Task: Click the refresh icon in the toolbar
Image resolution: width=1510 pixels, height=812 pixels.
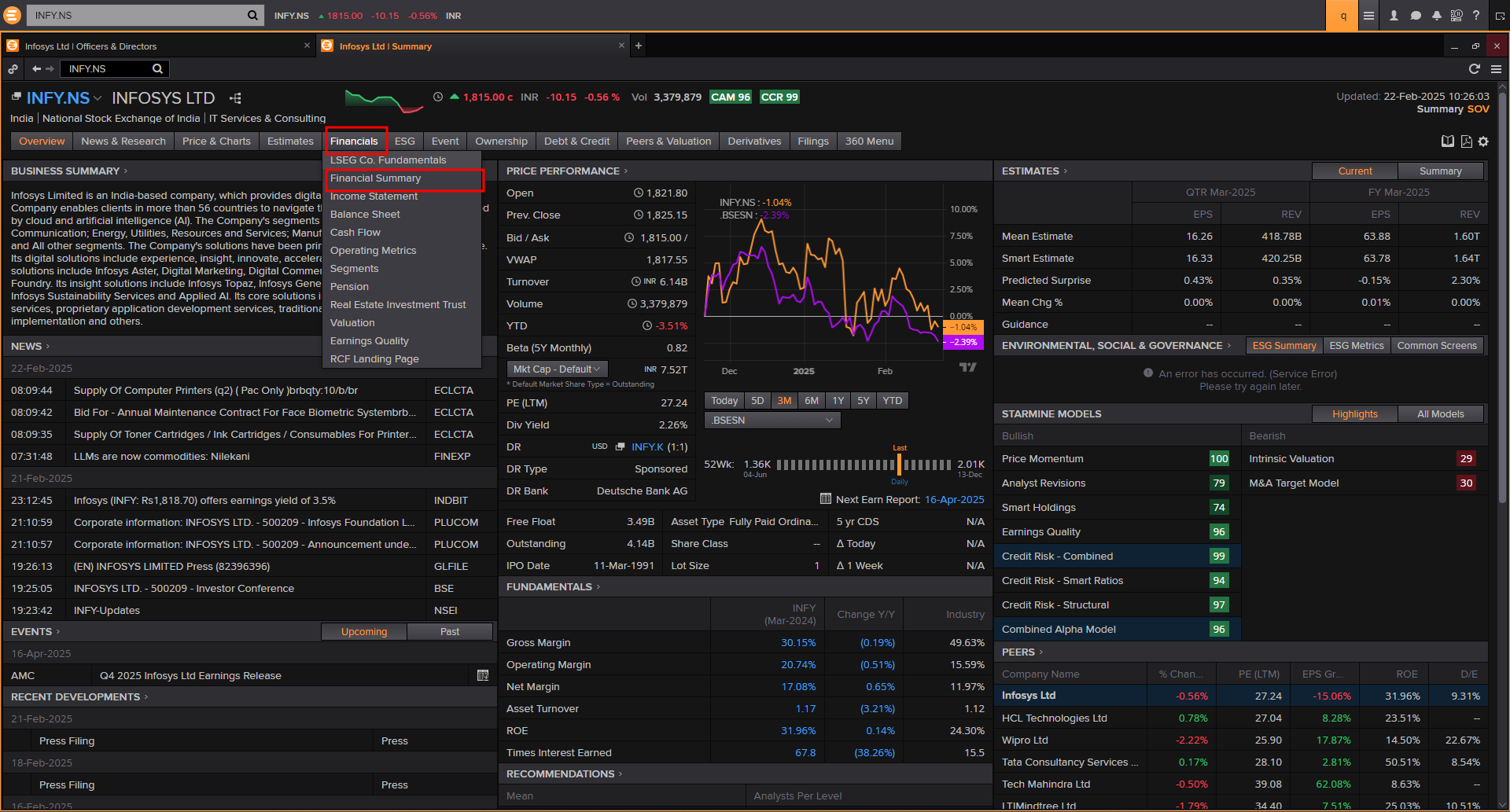Action: pos(1474,69)
